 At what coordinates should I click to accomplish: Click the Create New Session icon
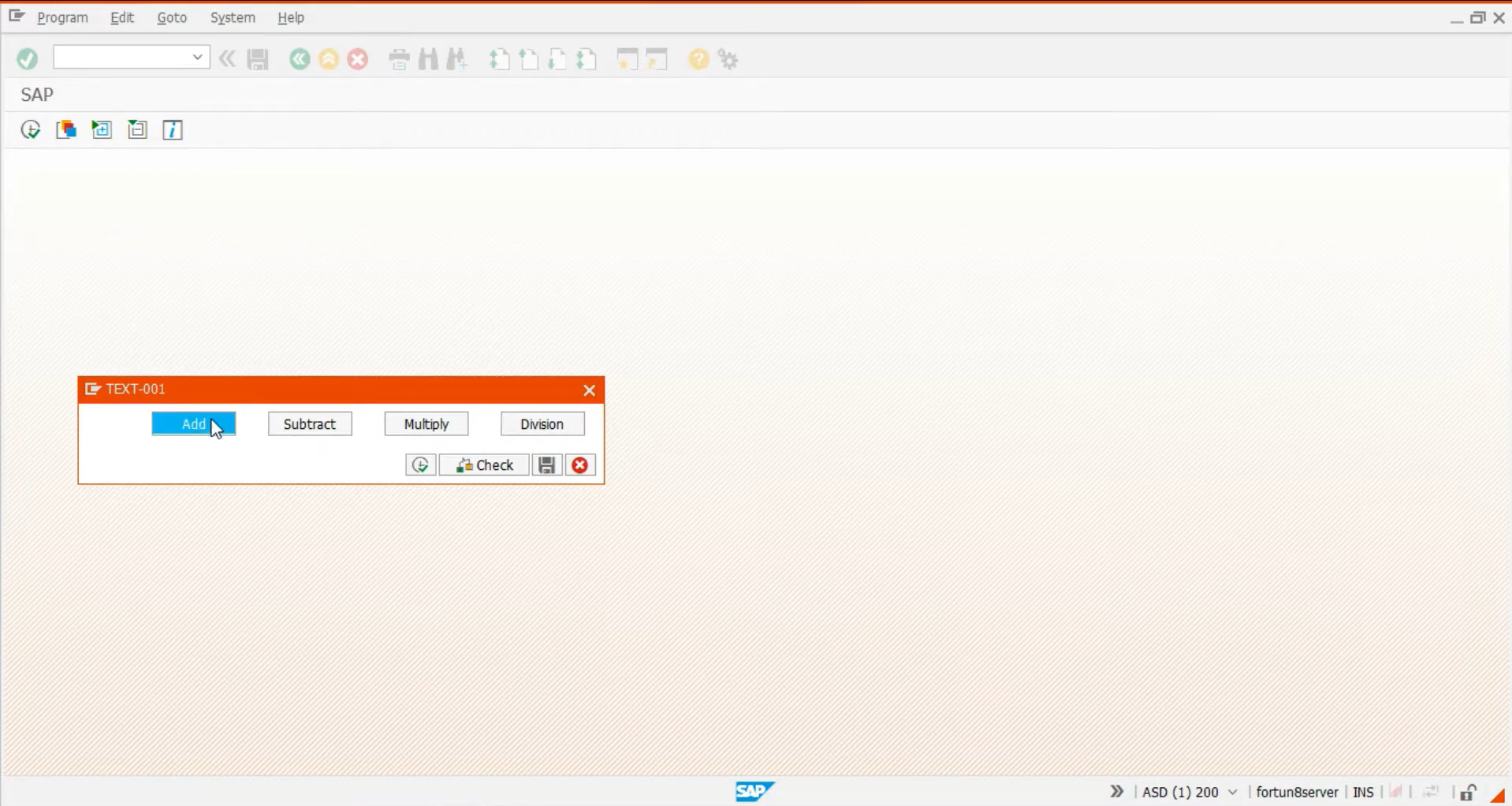(628, 59)
